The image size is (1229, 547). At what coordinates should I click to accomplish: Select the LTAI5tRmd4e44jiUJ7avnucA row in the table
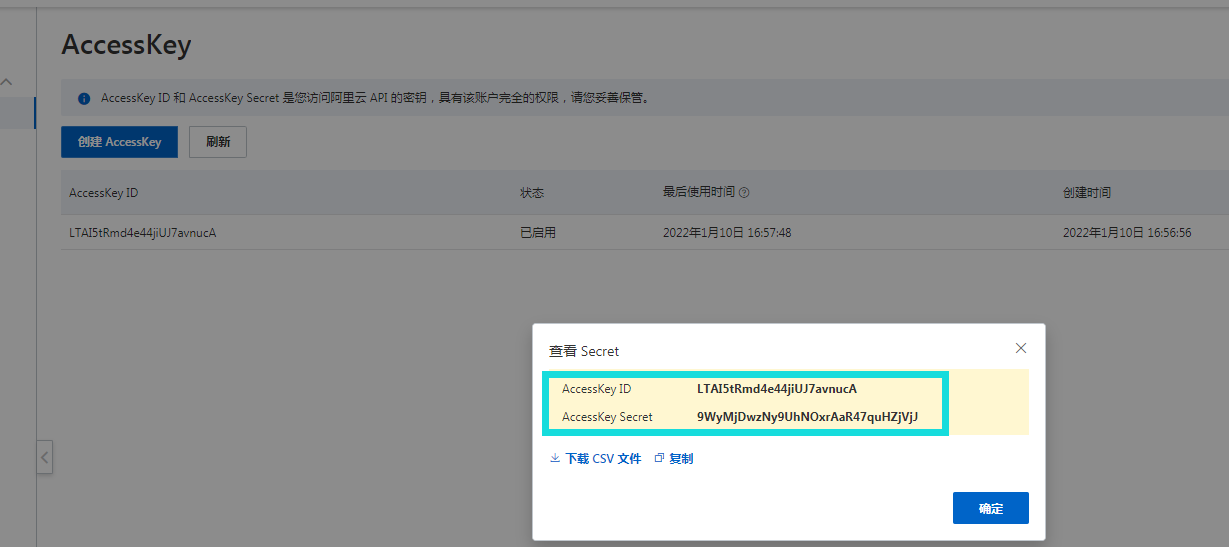coord(143,233)
